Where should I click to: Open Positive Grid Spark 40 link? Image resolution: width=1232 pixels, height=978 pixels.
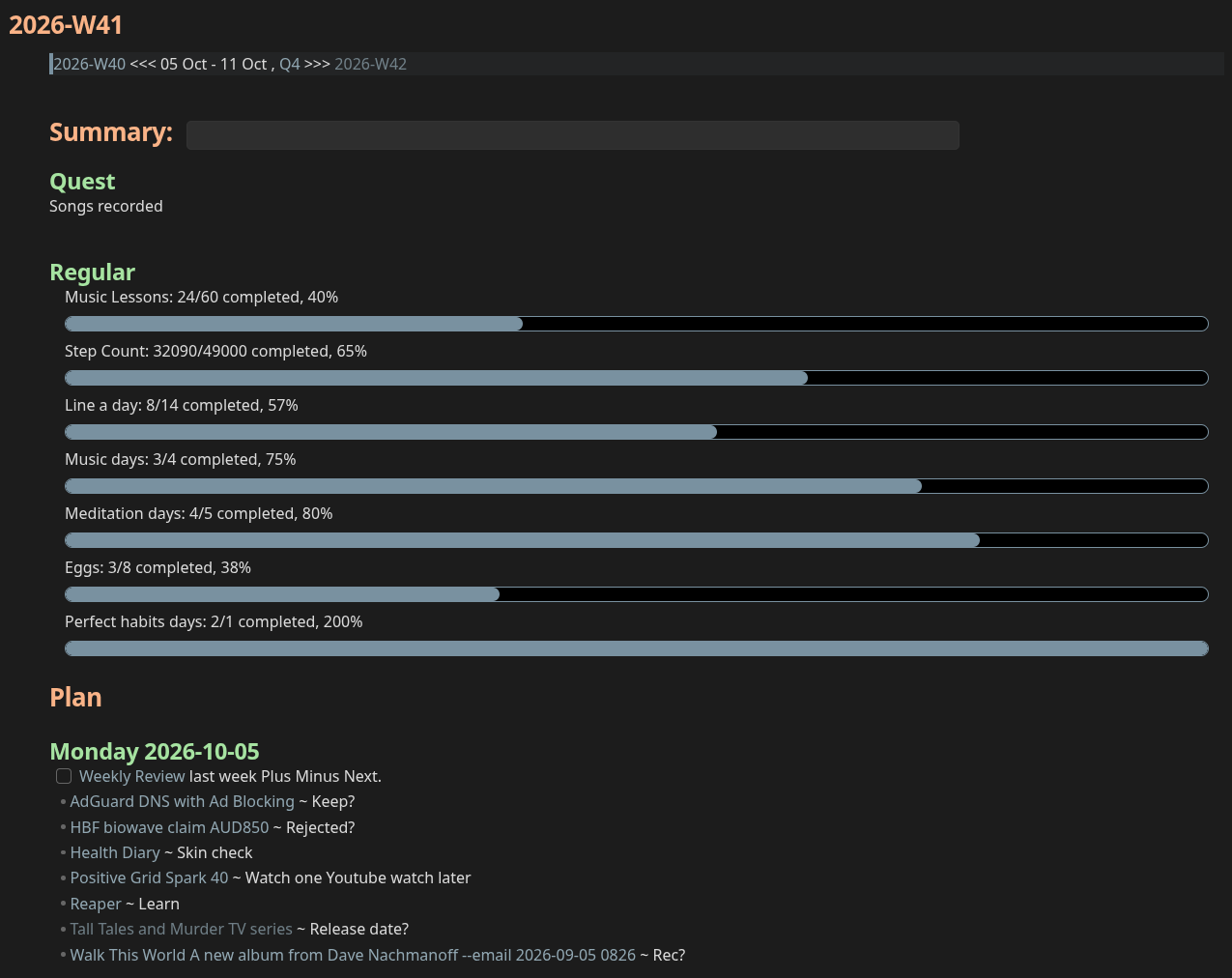click(x=149, y=877)
